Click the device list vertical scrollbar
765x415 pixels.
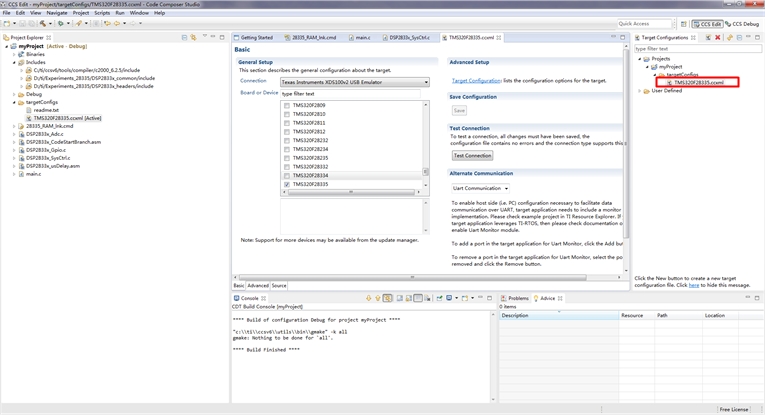[x=426, y=145]
